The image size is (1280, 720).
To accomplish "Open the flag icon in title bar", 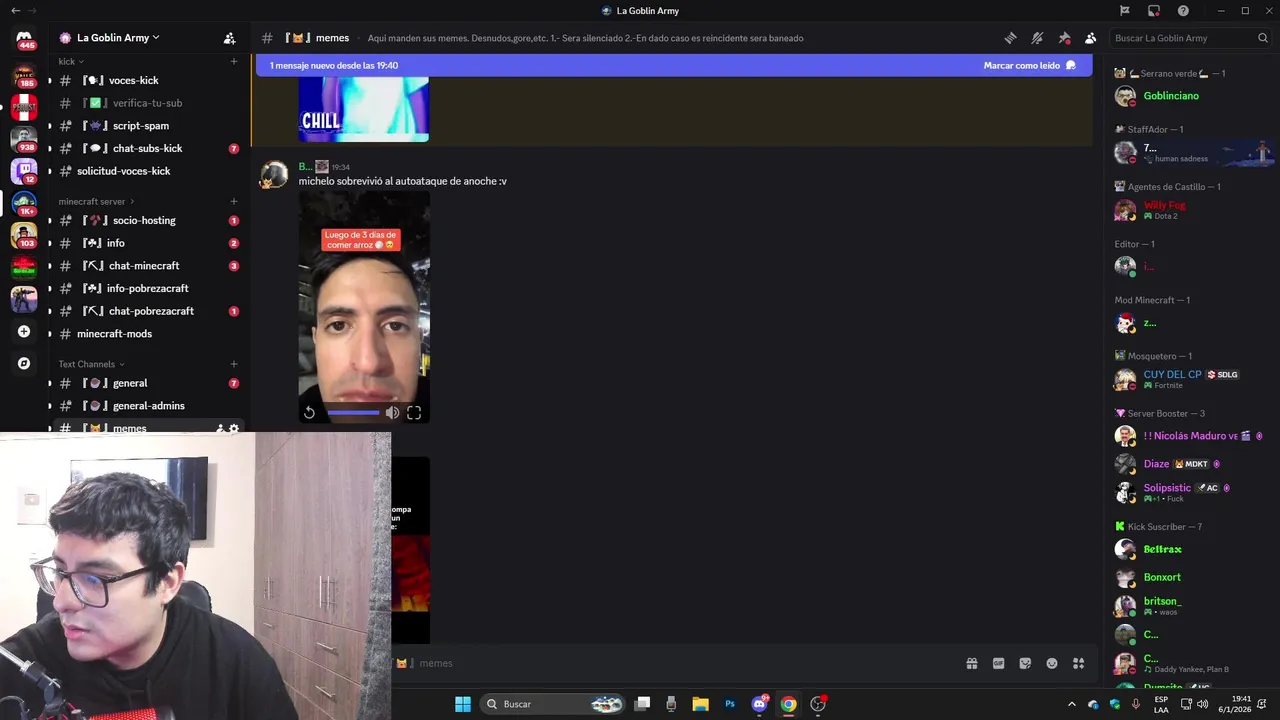I will tap(1125, 11).
